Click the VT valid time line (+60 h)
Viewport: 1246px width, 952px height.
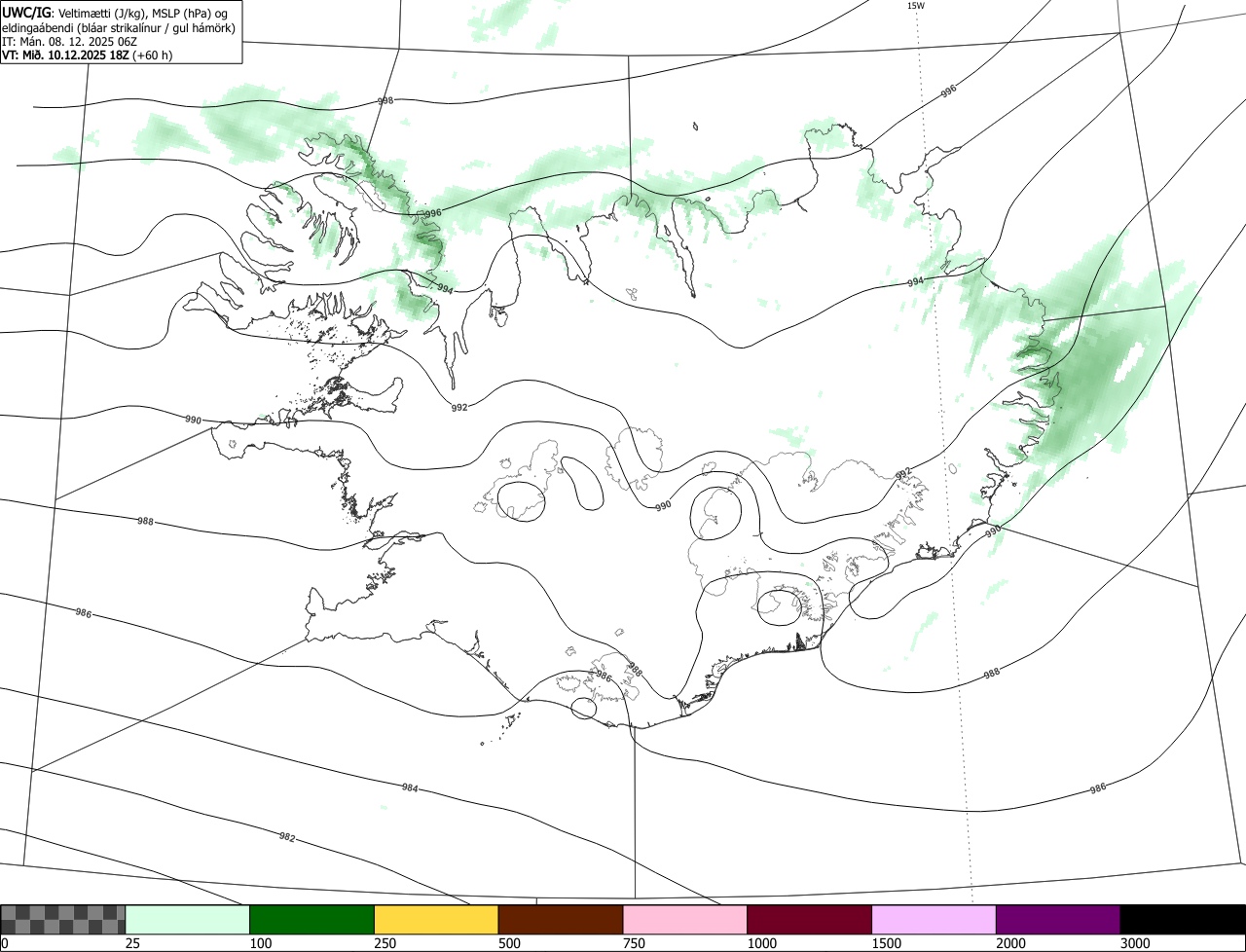pyautogui.click(x=88, y=55)
